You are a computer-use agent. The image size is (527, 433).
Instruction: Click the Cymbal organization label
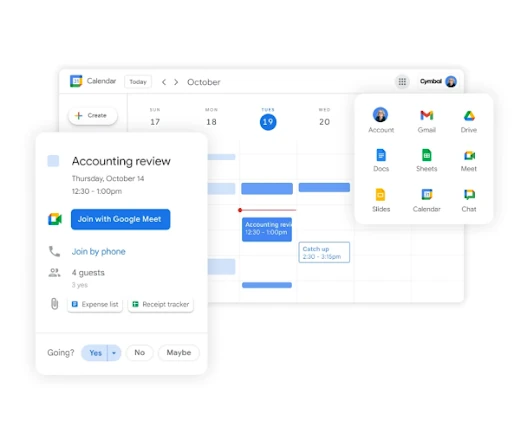(431, 81)
